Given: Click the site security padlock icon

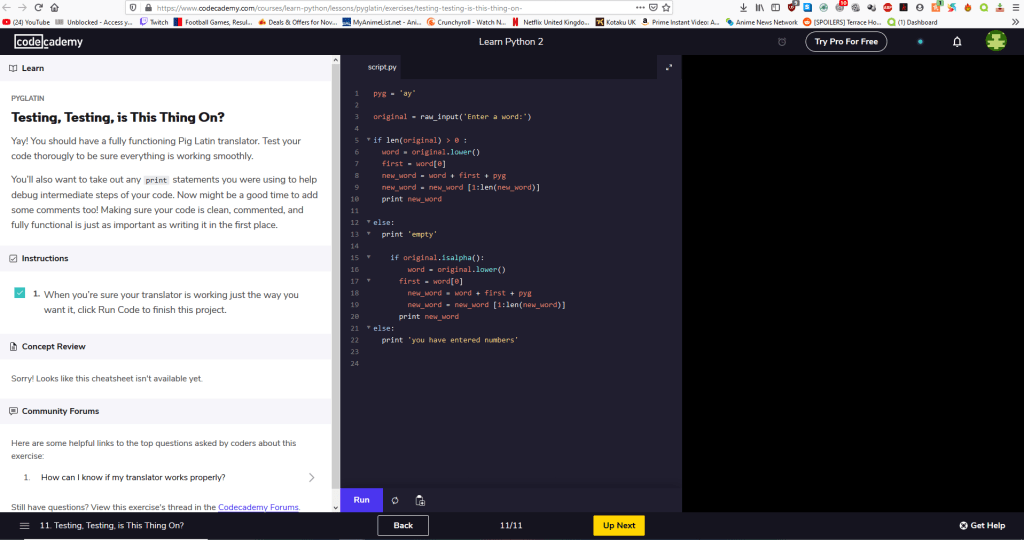Looking at the screenshot, I should pyautogui.click(x=148, y=8).
